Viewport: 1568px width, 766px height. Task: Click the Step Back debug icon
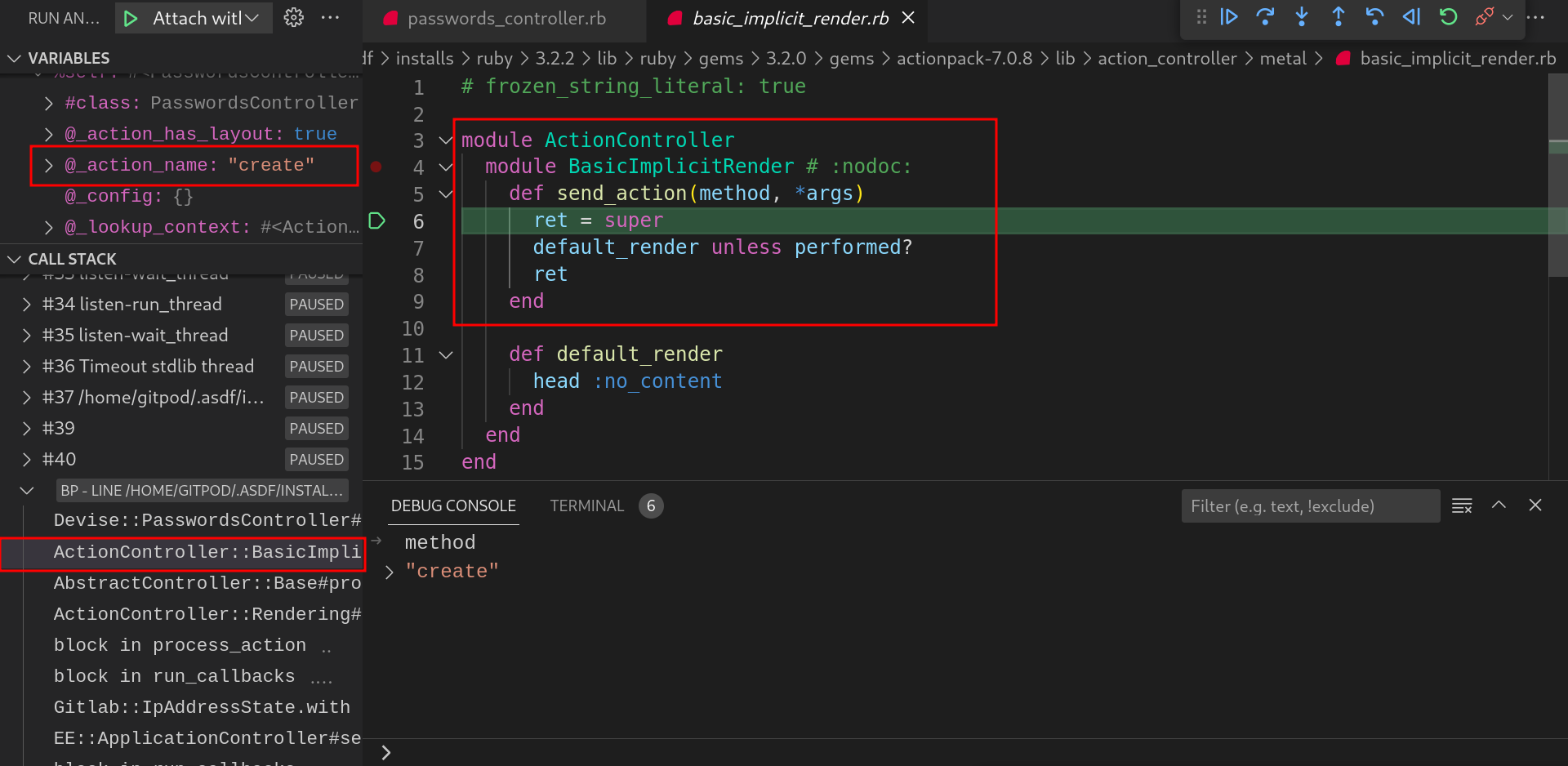coord(1374,17)
